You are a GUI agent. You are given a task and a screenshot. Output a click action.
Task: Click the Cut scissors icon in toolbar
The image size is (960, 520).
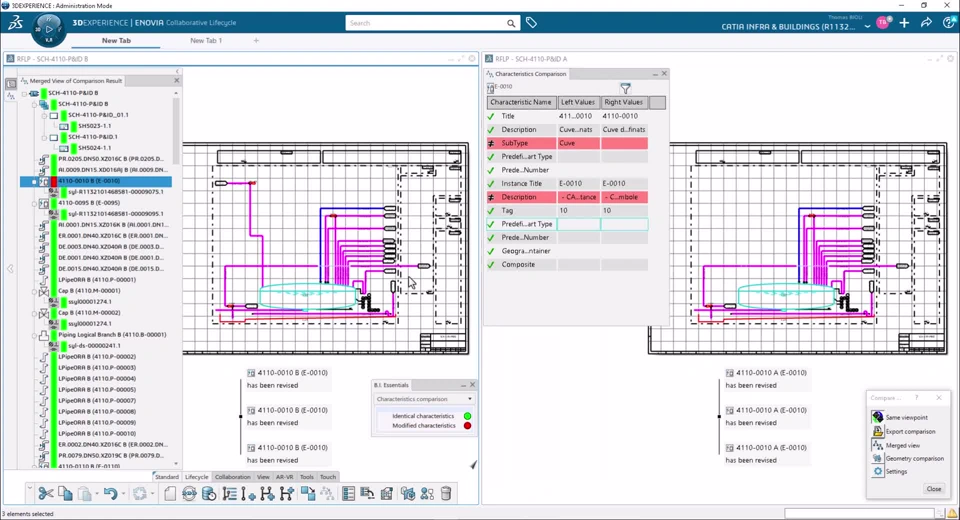click(x=45, y=493)
